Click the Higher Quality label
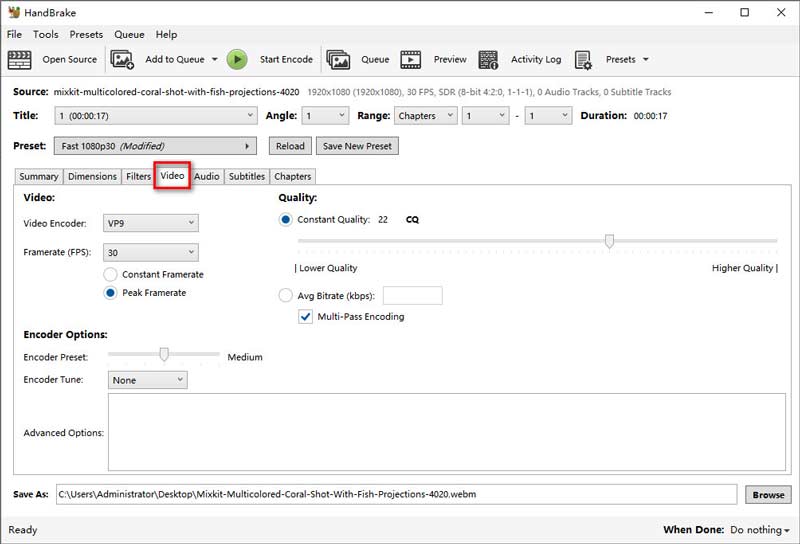The height and width of the screenshot is (544, 800). click(x=745, y=268)
